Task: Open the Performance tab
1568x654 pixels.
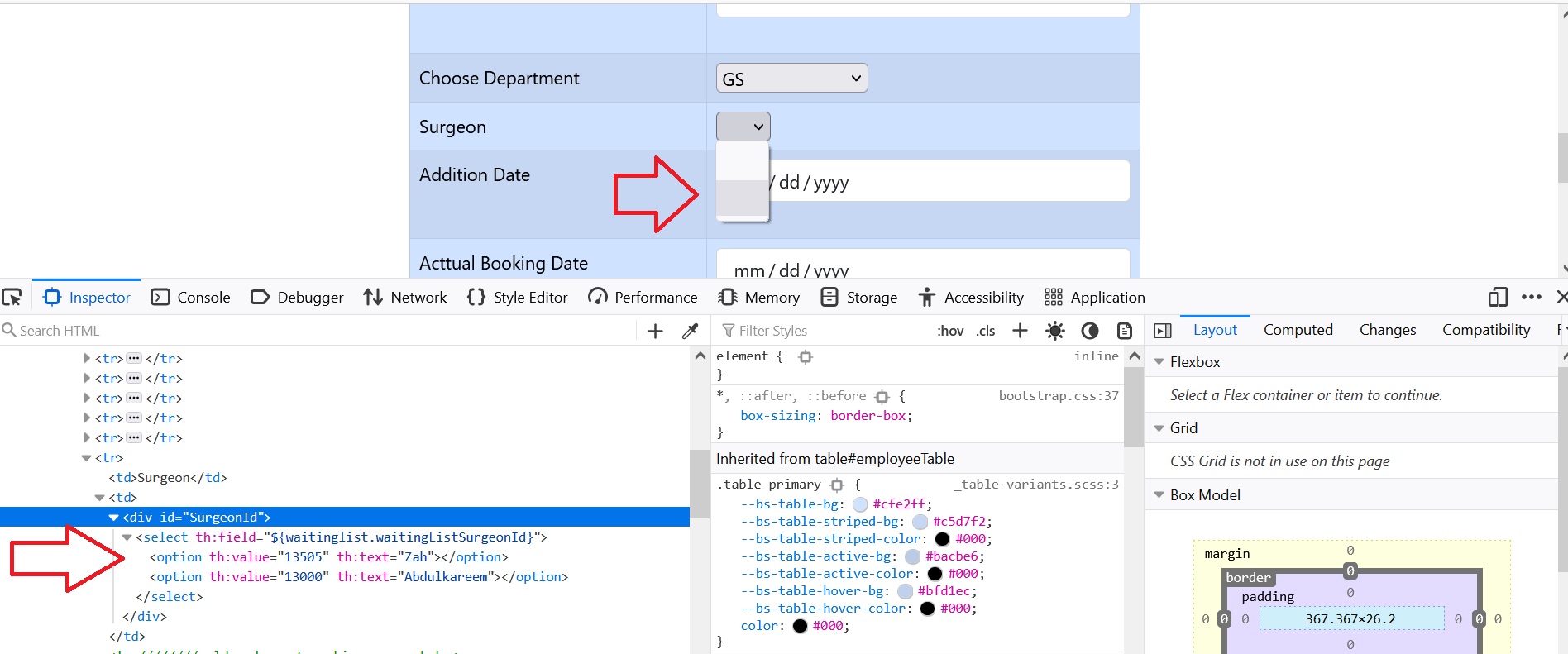Action: [643, 297]
